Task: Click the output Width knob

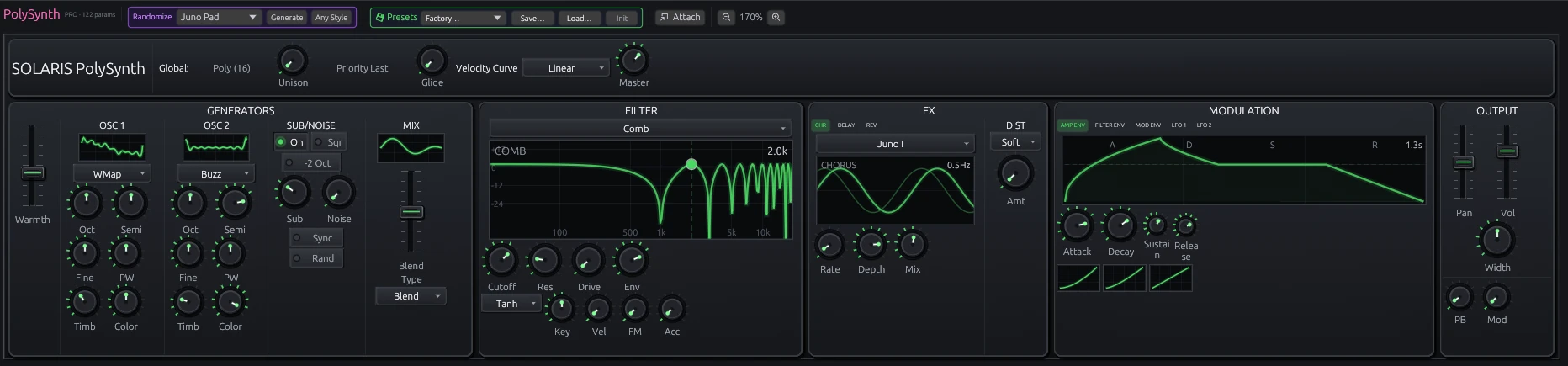Action: pyautogui.click(x=1496, y=240)
